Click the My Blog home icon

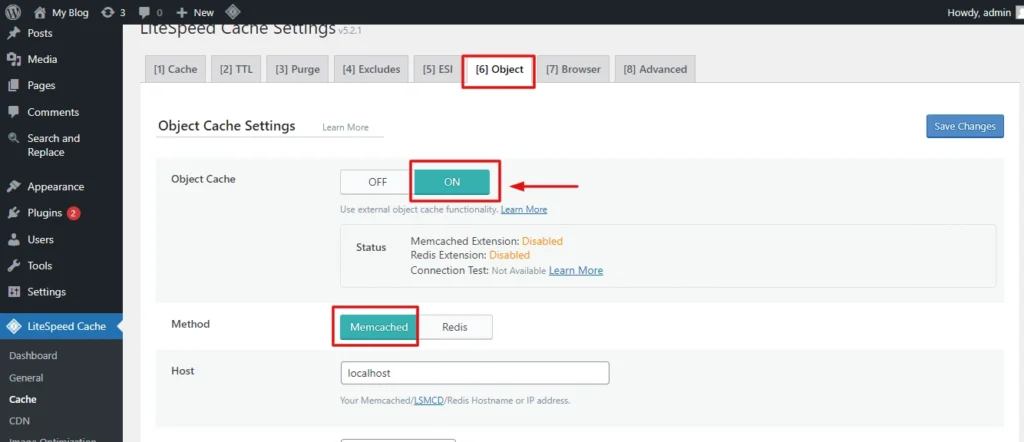coord(40,12)
